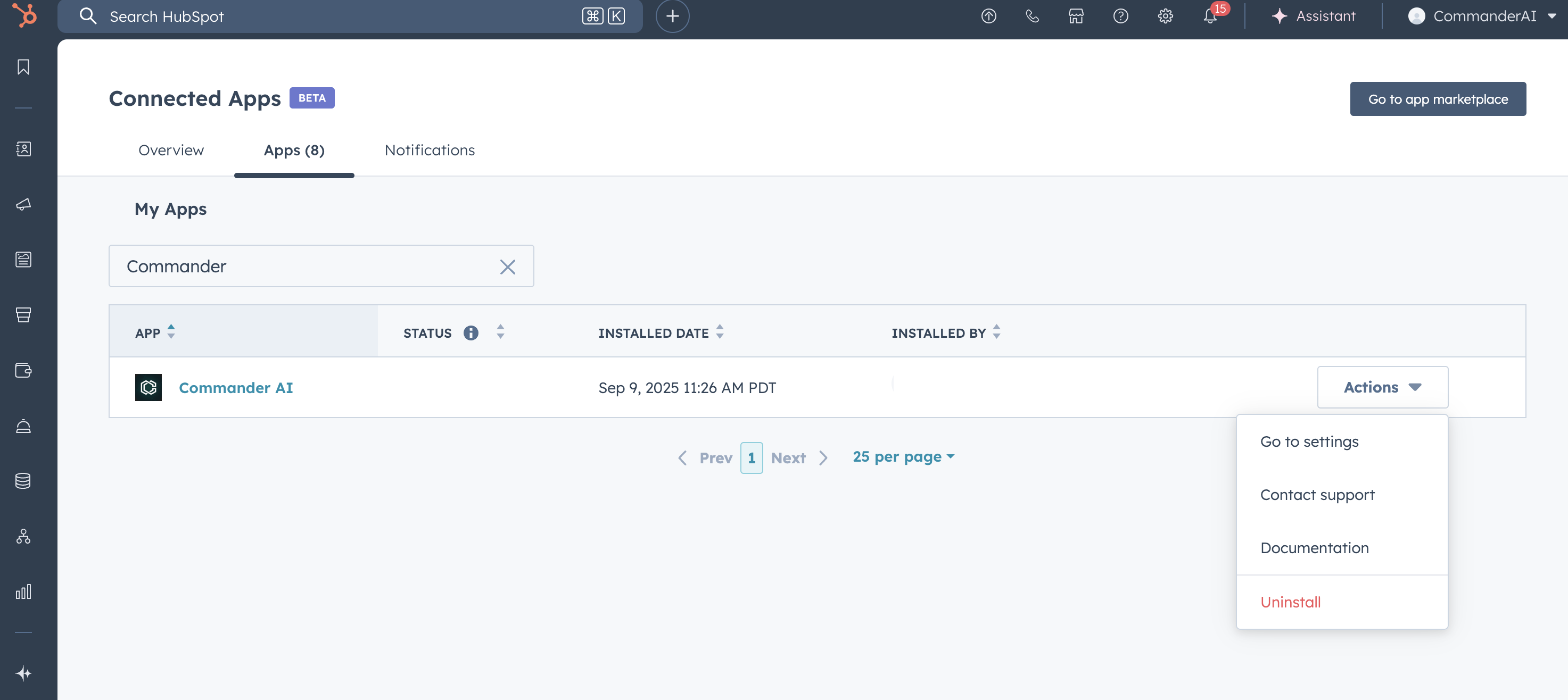Clear the Commander search field with the X

[x=508, y=266]
